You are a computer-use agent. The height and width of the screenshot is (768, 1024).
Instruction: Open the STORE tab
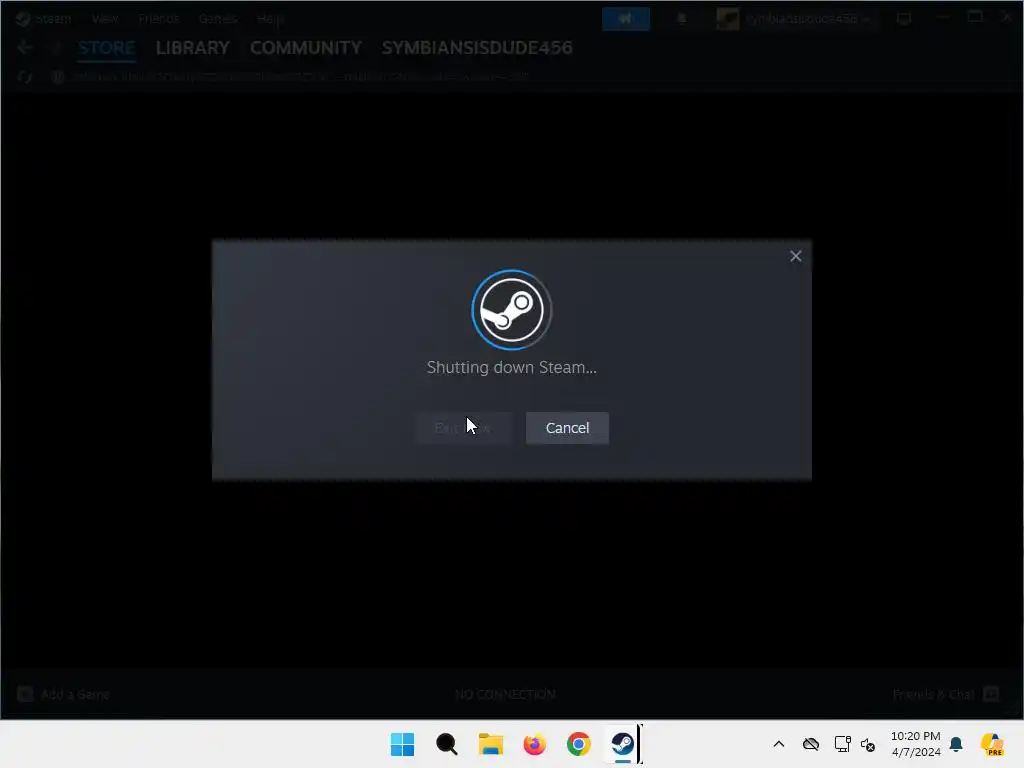[106, 48]
